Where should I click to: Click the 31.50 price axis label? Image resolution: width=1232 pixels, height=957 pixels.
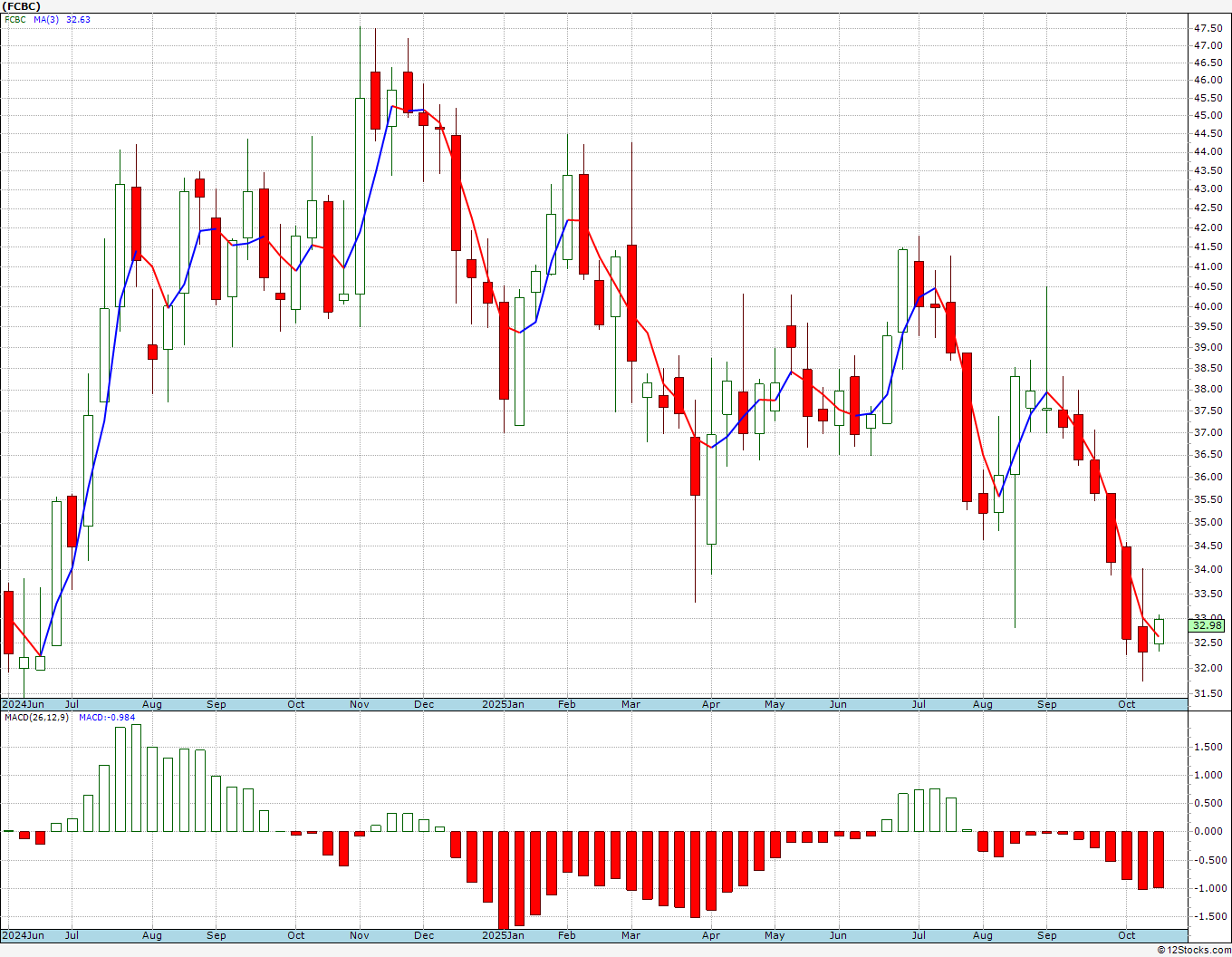tap(1208, 693)
